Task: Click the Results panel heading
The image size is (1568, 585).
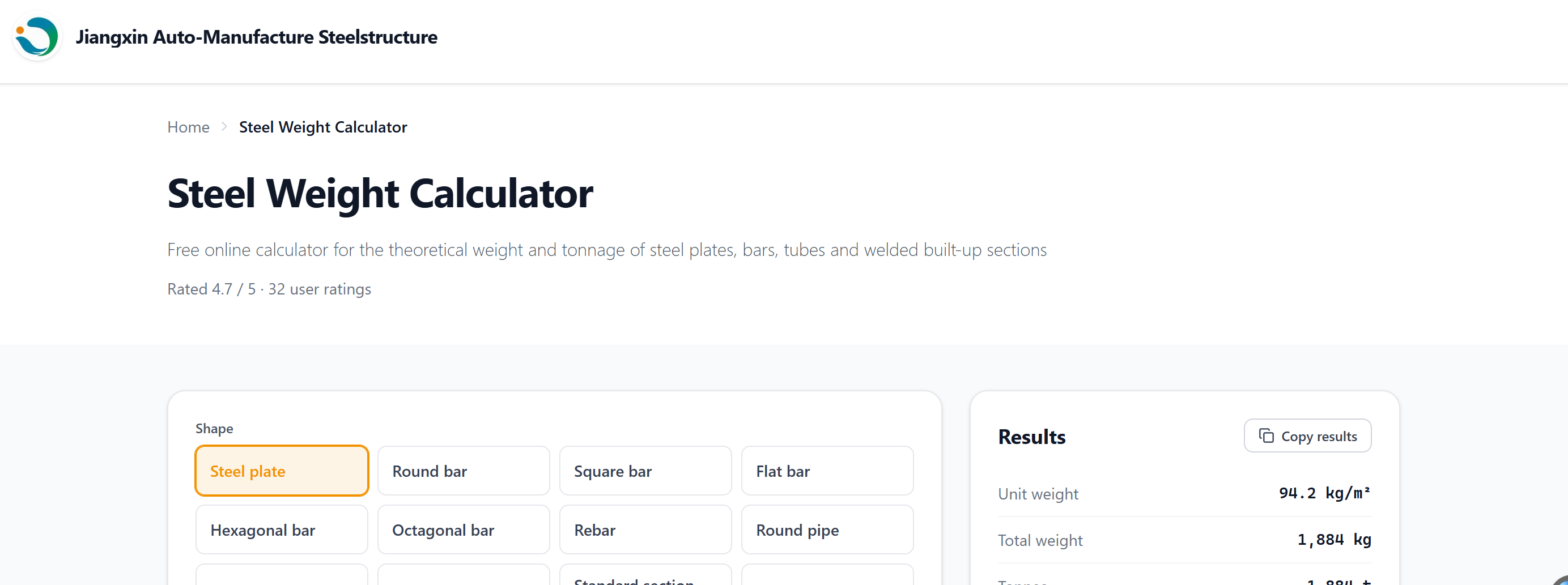Action: (1032, 437)
